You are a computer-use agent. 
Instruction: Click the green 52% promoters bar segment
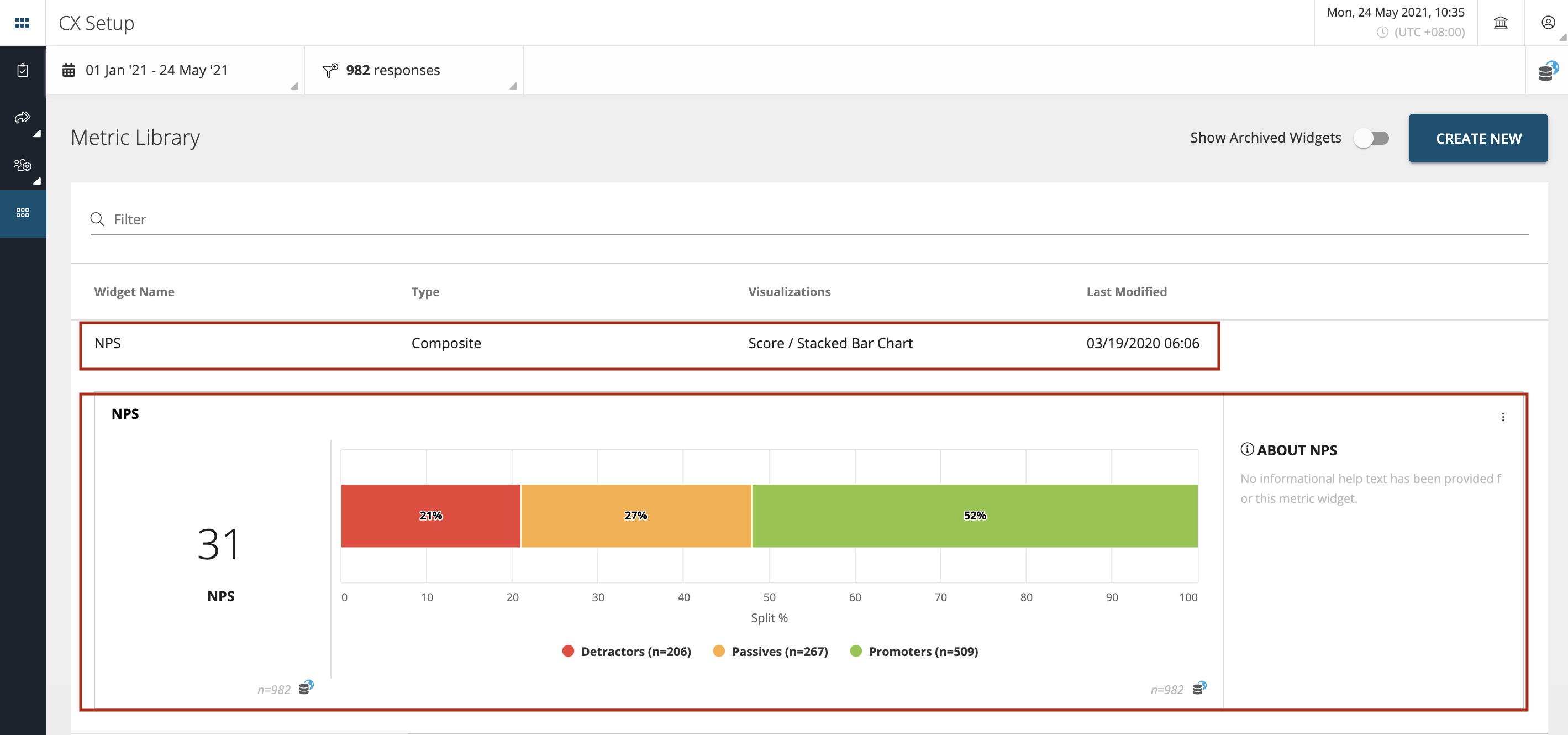pyautogui.click(x=975, y=516)
